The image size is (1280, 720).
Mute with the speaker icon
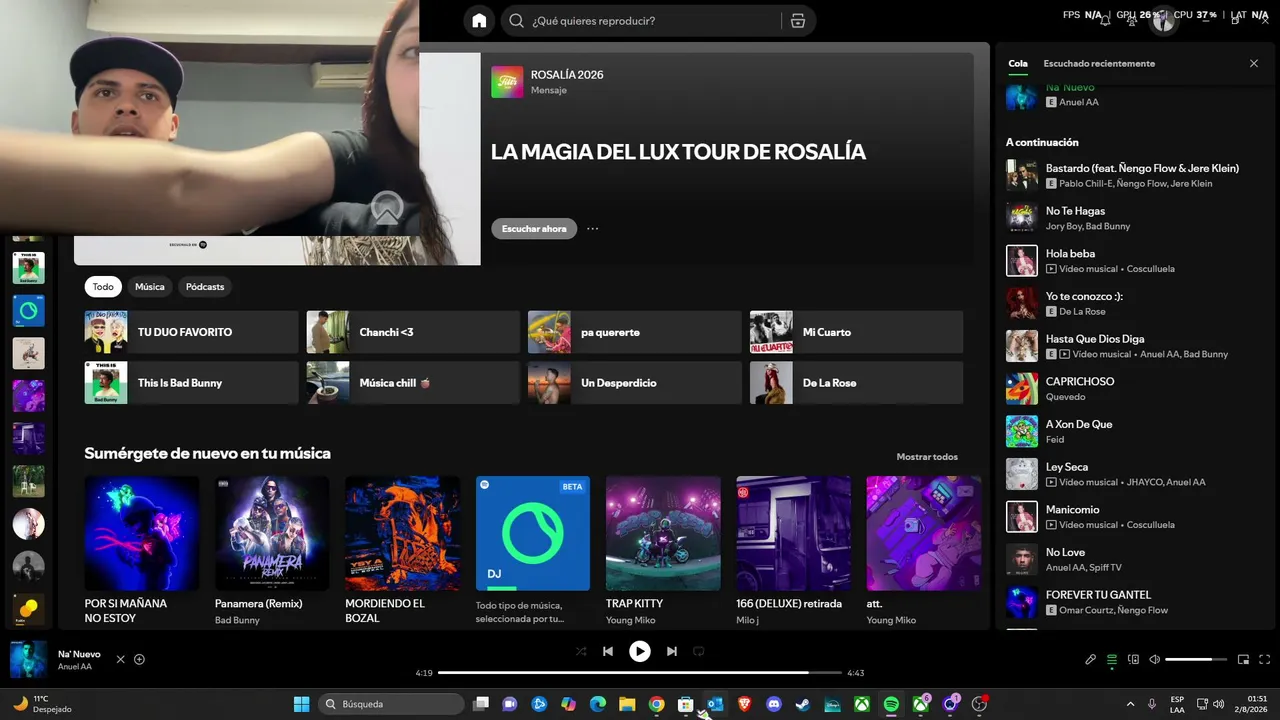1155,659
